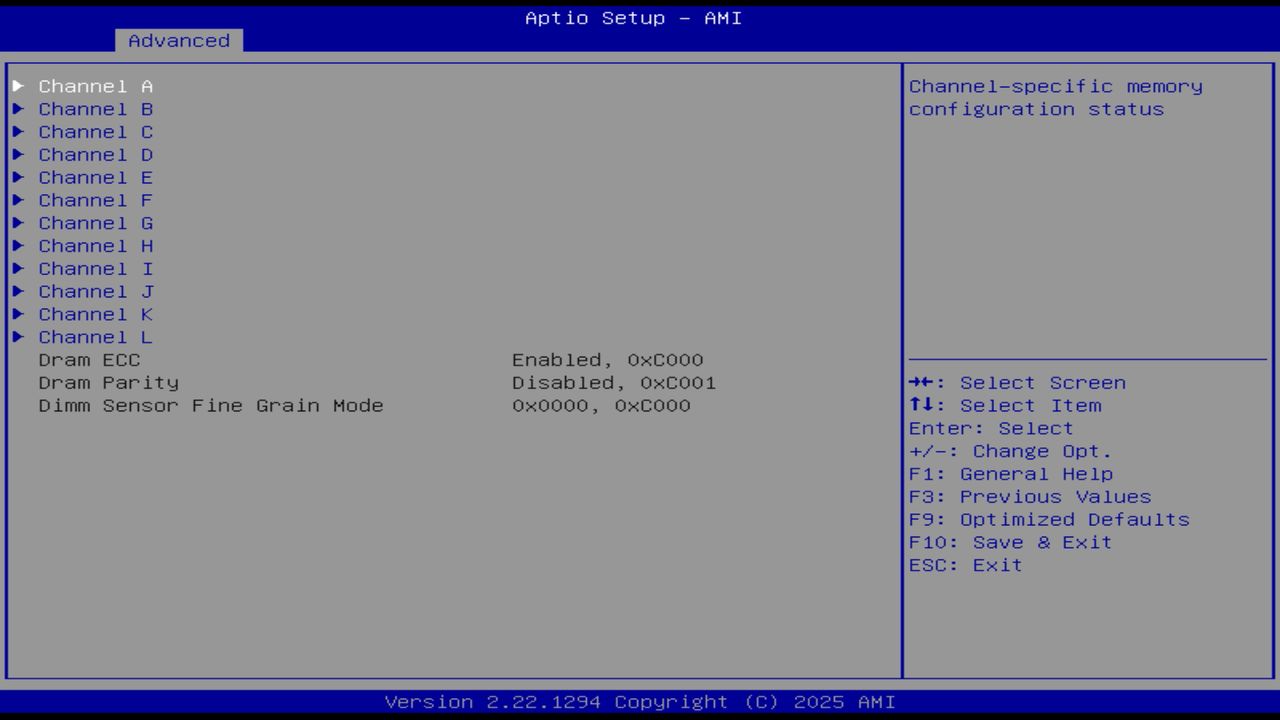The width and height of the screenshot is (1280, 720).
Task: Click the F10 Save and Exit option
Action: pyautogui.click(x=1010, y=542)
